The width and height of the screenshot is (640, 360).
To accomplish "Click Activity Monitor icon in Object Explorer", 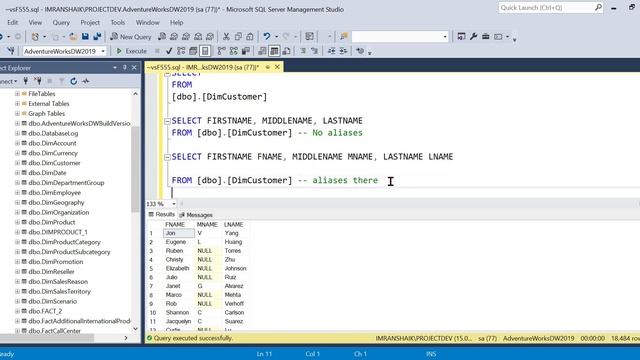I will pos(86,81).
